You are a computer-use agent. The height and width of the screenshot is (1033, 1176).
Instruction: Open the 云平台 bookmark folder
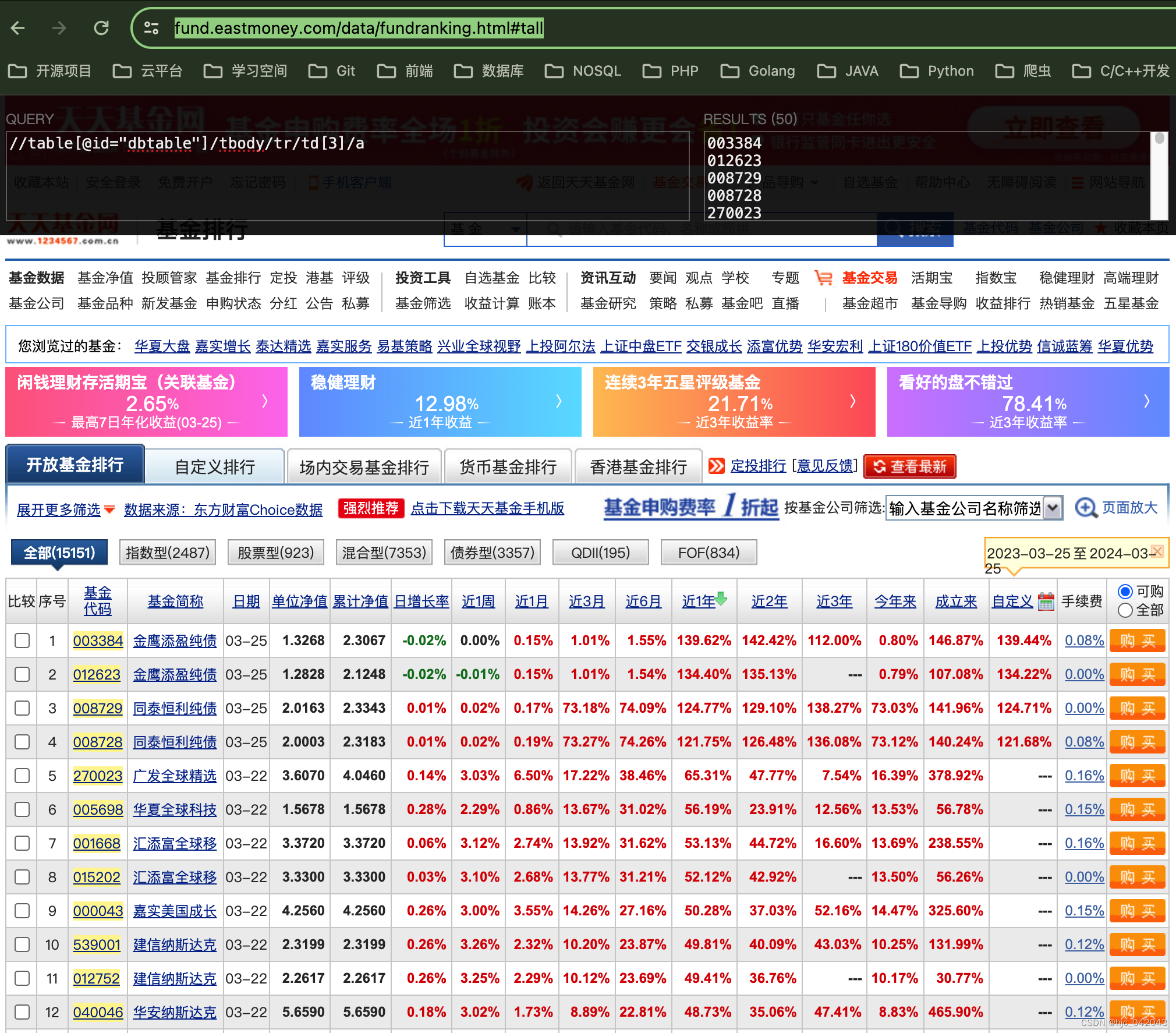coord(147,71)
